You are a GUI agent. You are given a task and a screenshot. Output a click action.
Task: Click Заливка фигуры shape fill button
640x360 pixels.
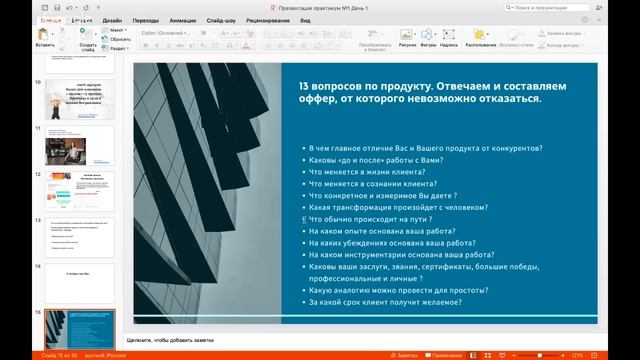click(x=560, y=33)
